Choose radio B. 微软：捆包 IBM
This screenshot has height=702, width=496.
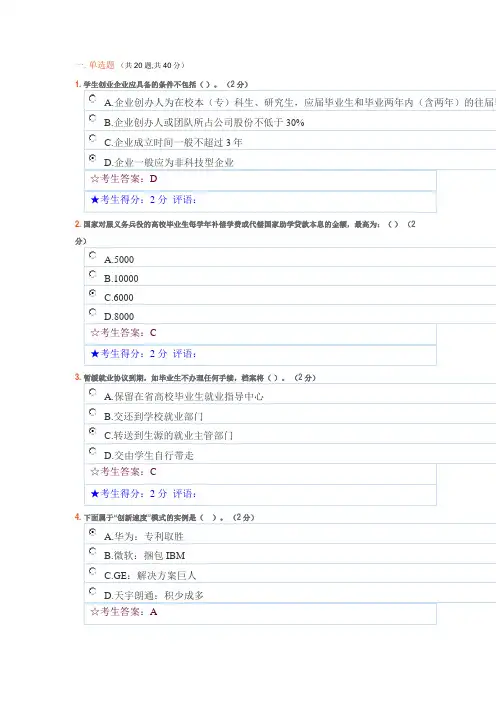click(x=93, y=551)
